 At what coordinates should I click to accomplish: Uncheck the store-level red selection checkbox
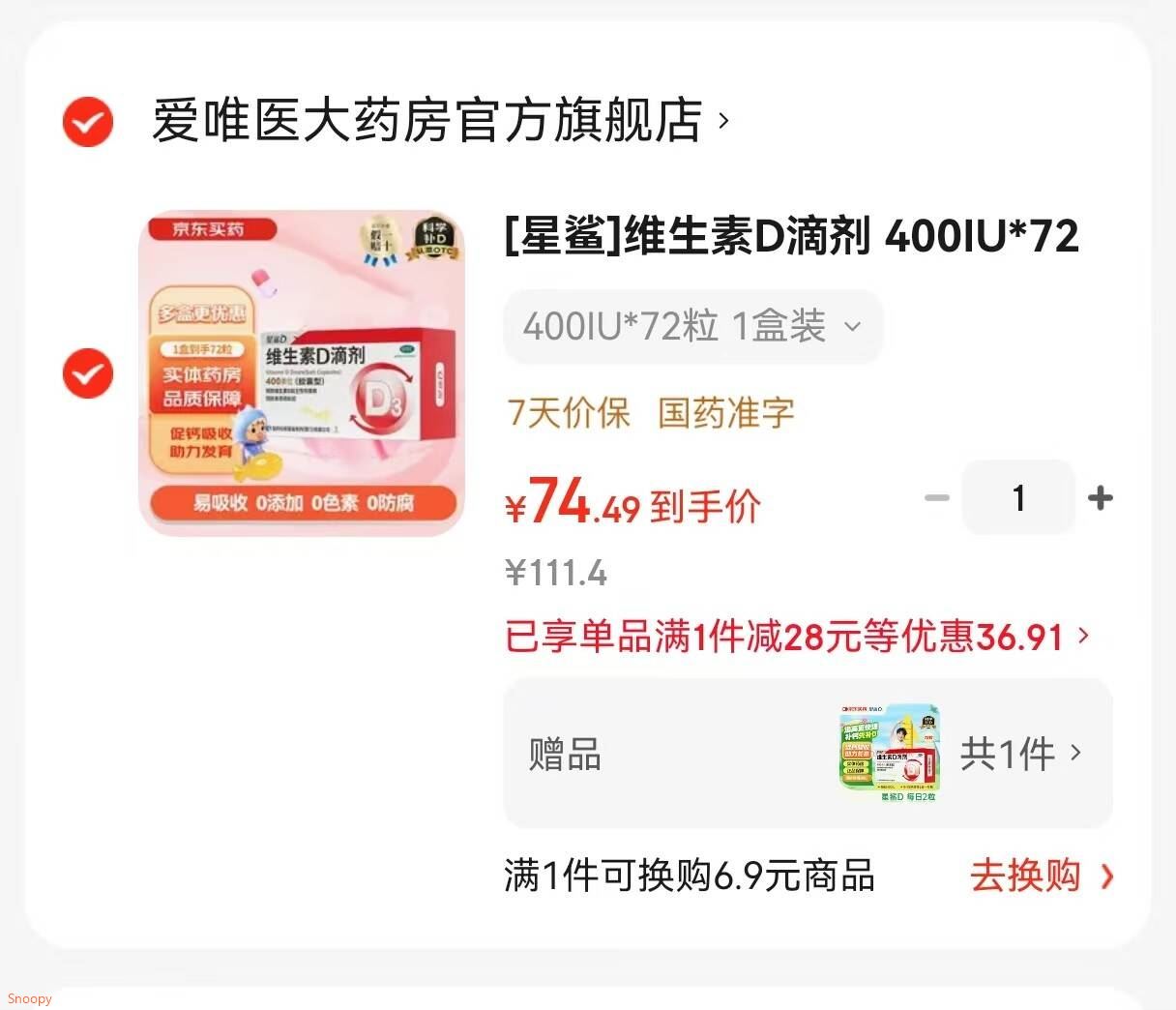[88, 122]
